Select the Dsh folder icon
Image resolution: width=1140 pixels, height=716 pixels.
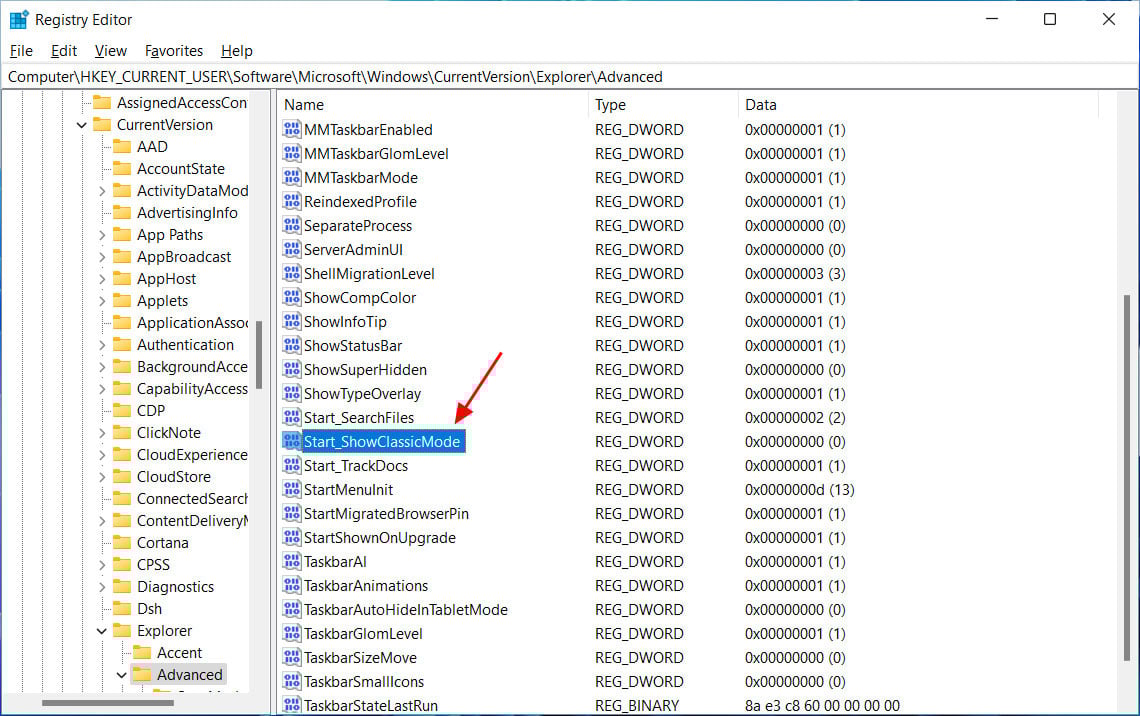122,608
